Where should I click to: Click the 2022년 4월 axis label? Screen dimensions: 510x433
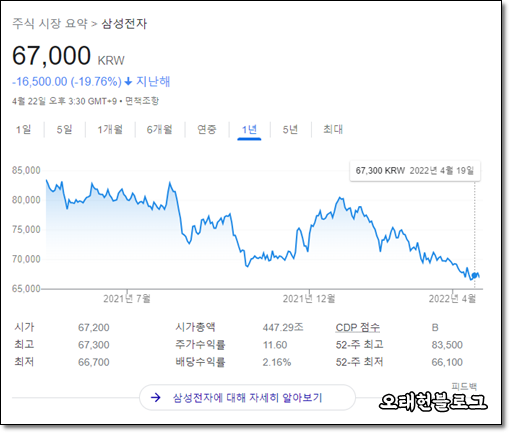[x=452, y=298]
